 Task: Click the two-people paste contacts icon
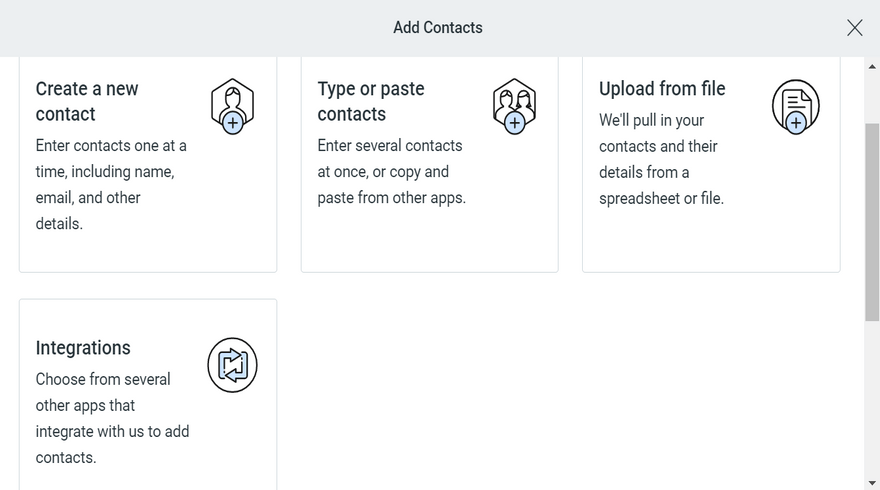pos(514,106)
